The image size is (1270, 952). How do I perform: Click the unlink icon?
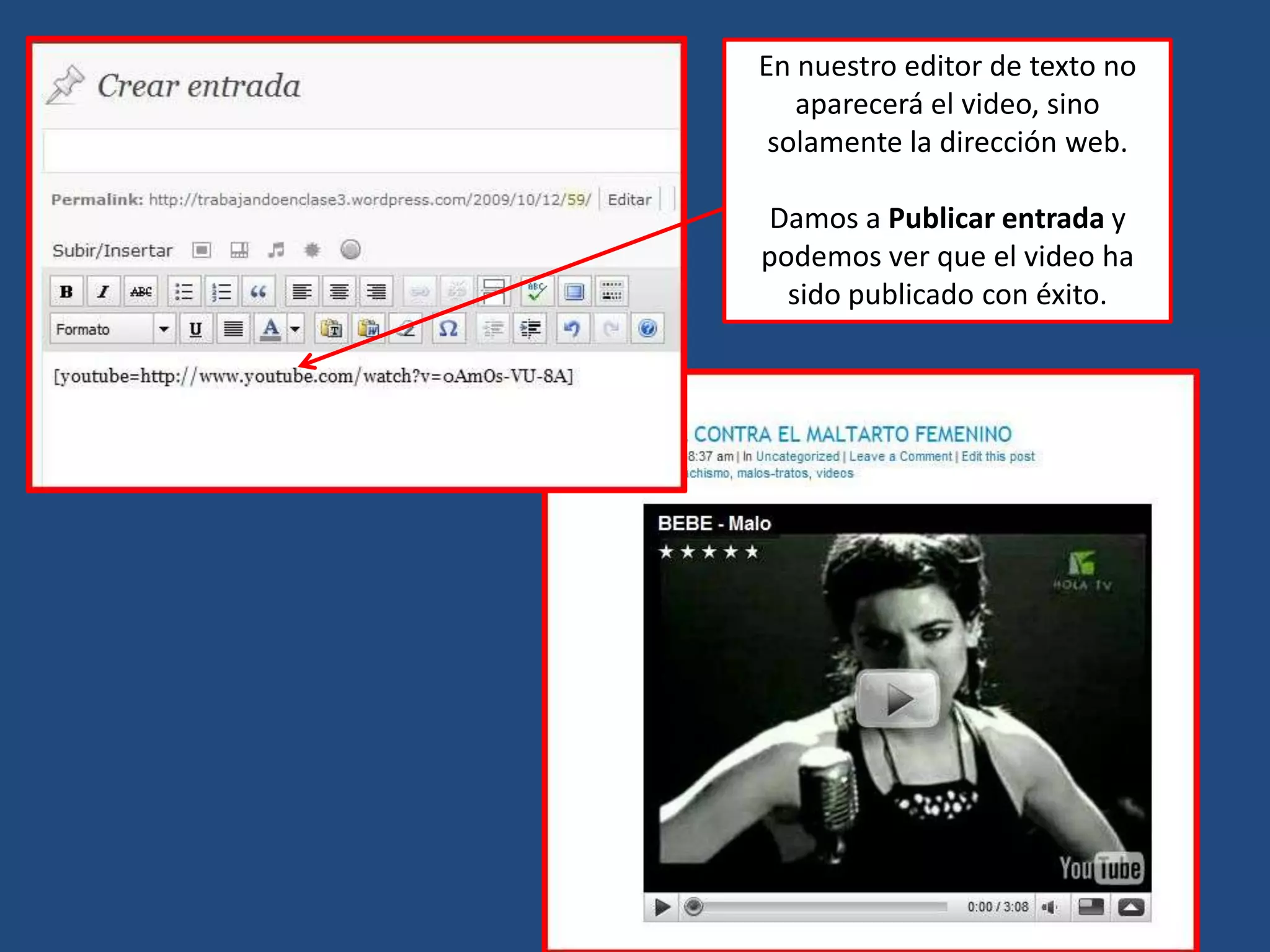click(457, 291)
